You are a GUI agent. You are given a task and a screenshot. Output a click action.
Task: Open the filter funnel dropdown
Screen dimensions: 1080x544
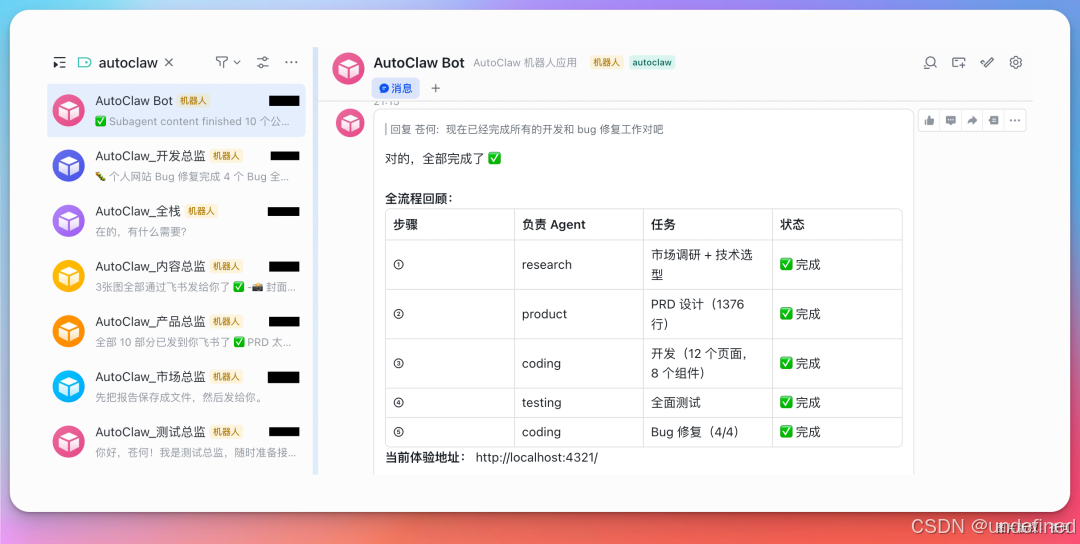pyautogui.click(x=228, y=63)
